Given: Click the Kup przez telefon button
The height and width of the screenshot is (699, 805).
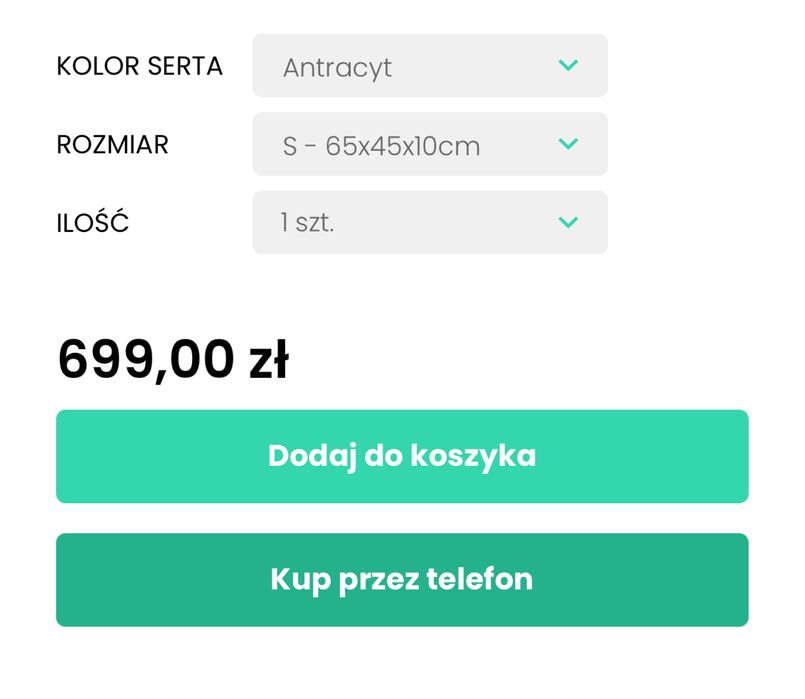Looking at the screenshot, I should coord(402,580).
